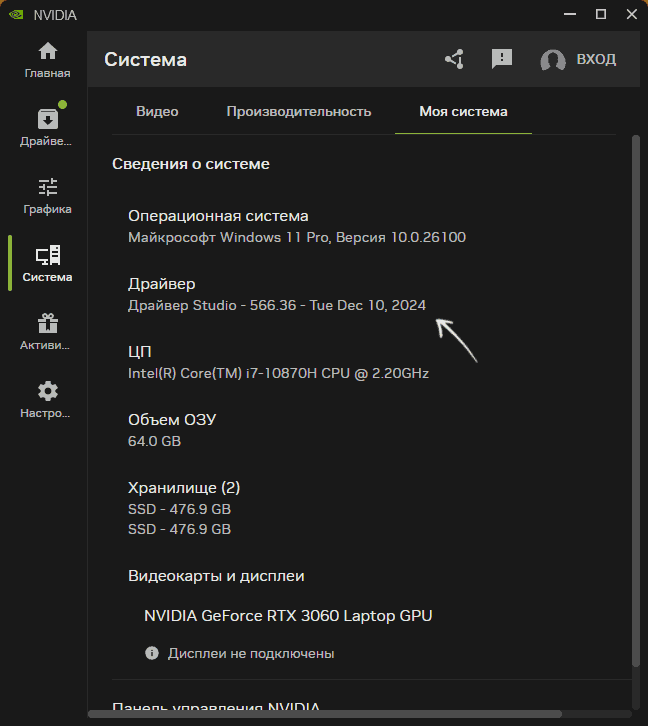Open the Графика settings section
Image resolution: width=648 pixels, height=726 pixels.
click(x=47, y=196)
